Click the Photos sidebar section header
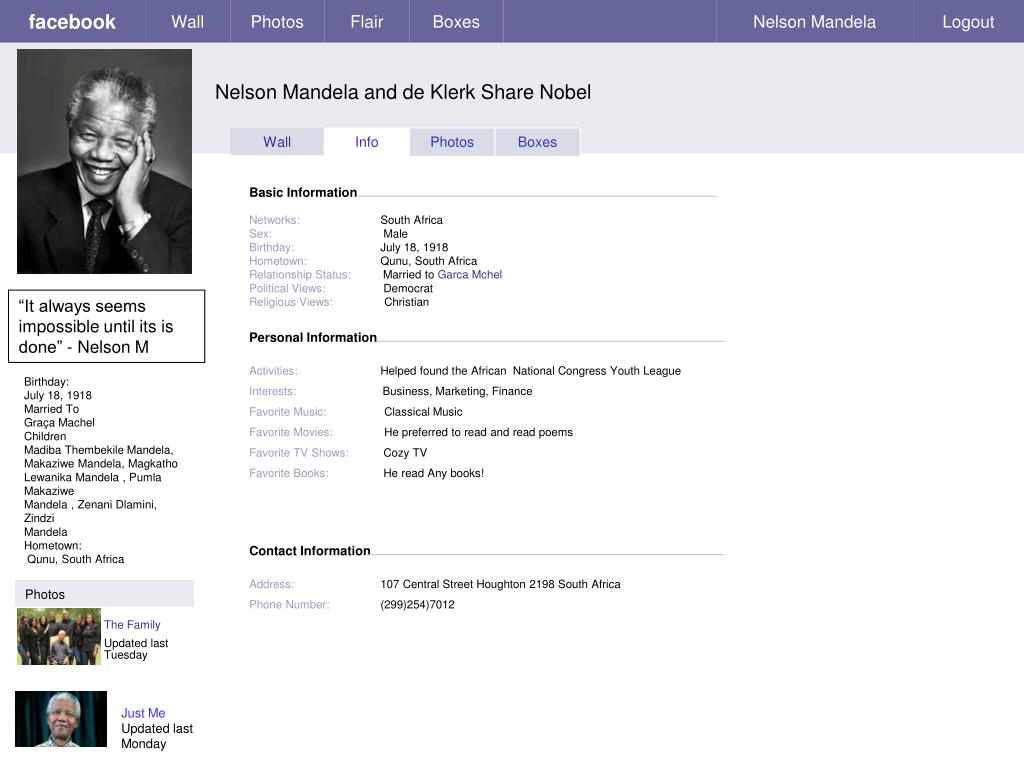Viewport: 1024px width, 768px height. click(104, 594)
